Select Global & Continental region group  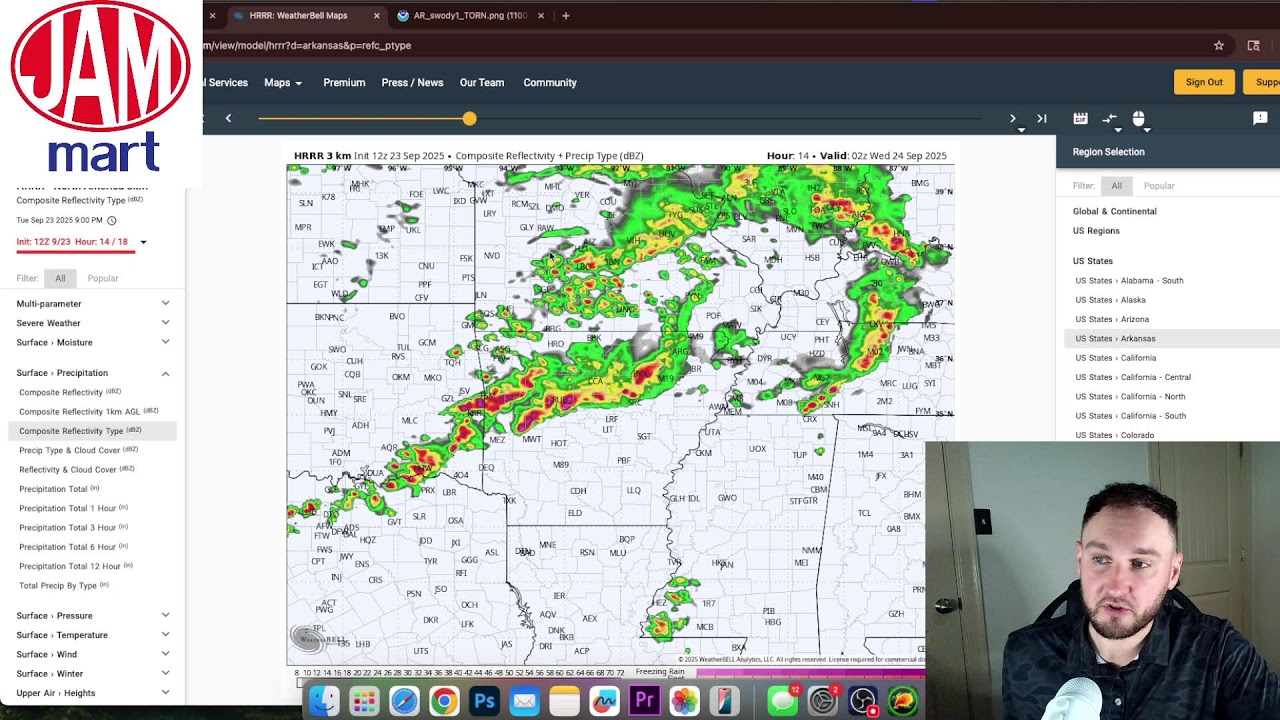[1115, 212]
